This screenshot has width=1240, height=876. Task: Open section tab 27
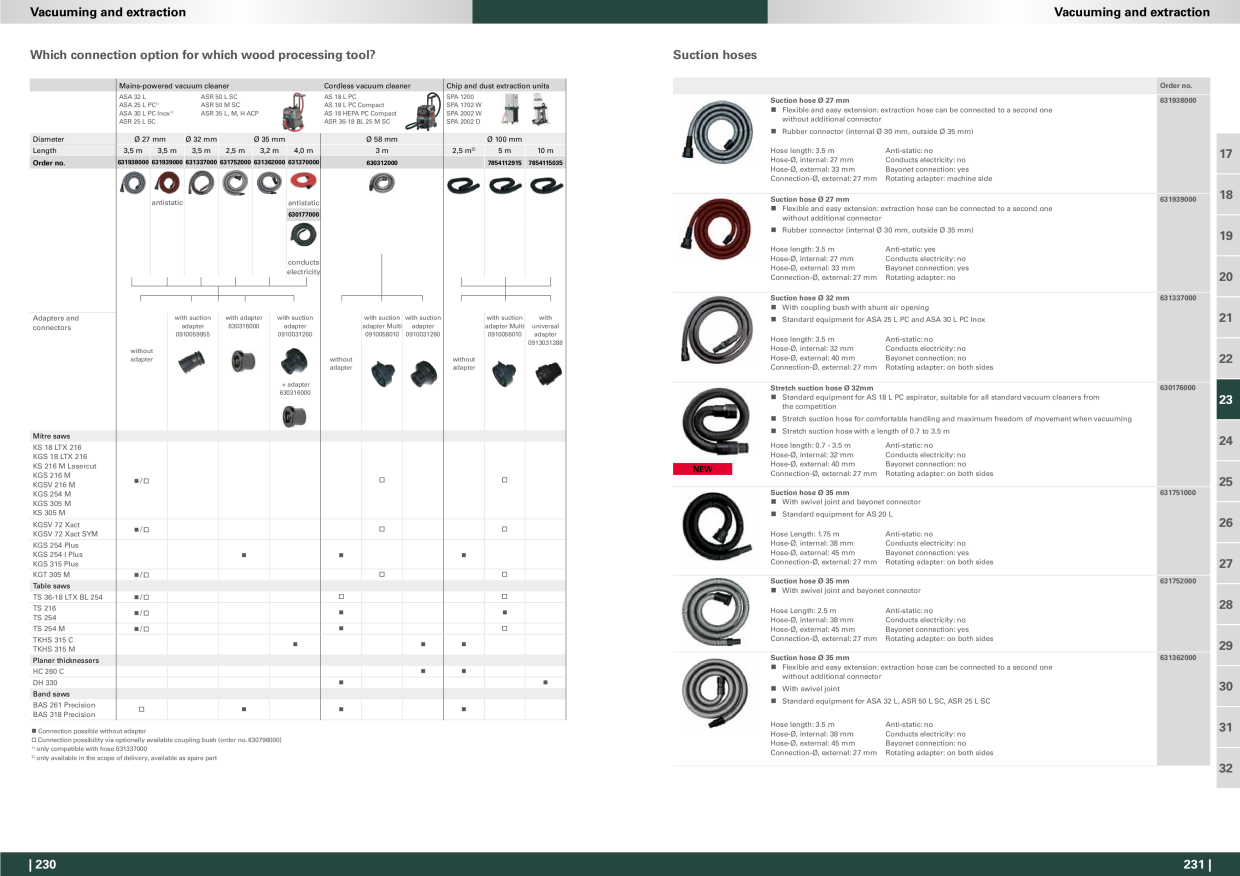click(x=1227, y=564)
